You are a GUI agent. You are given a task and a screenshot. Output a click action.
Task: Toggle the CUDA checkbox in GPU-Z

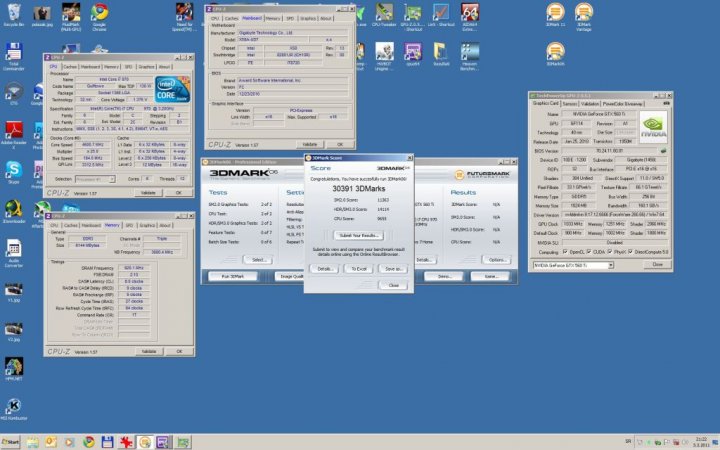[589, 252]
